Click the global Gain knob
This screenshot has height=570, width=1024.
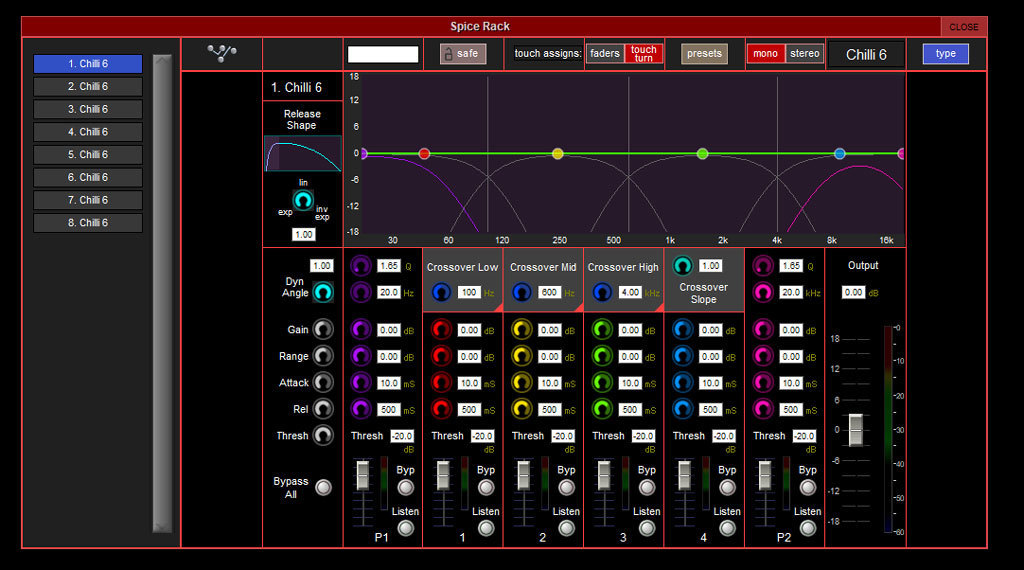(322, 329)
